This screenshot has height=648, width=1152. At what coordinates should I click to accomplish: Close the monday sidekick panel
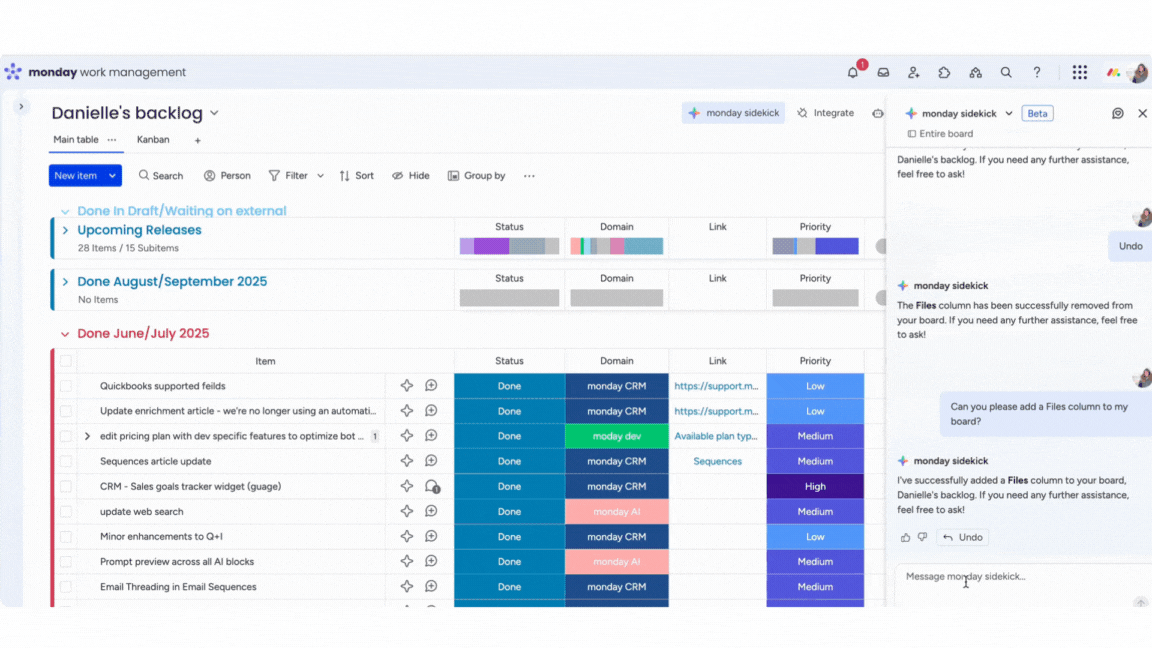pos(1142,114)
